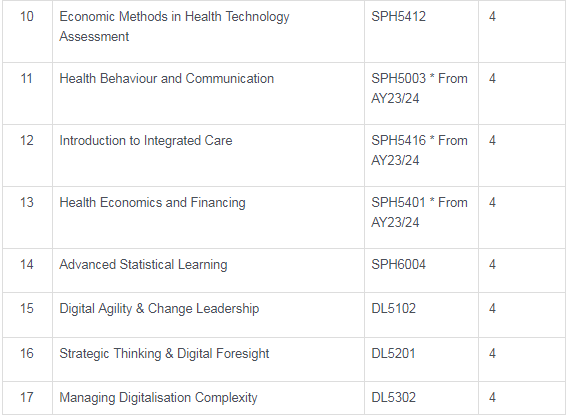This screenshot has width=569, height=416.
Task: Click course code DL5302
Action: [x=393, y=397]
